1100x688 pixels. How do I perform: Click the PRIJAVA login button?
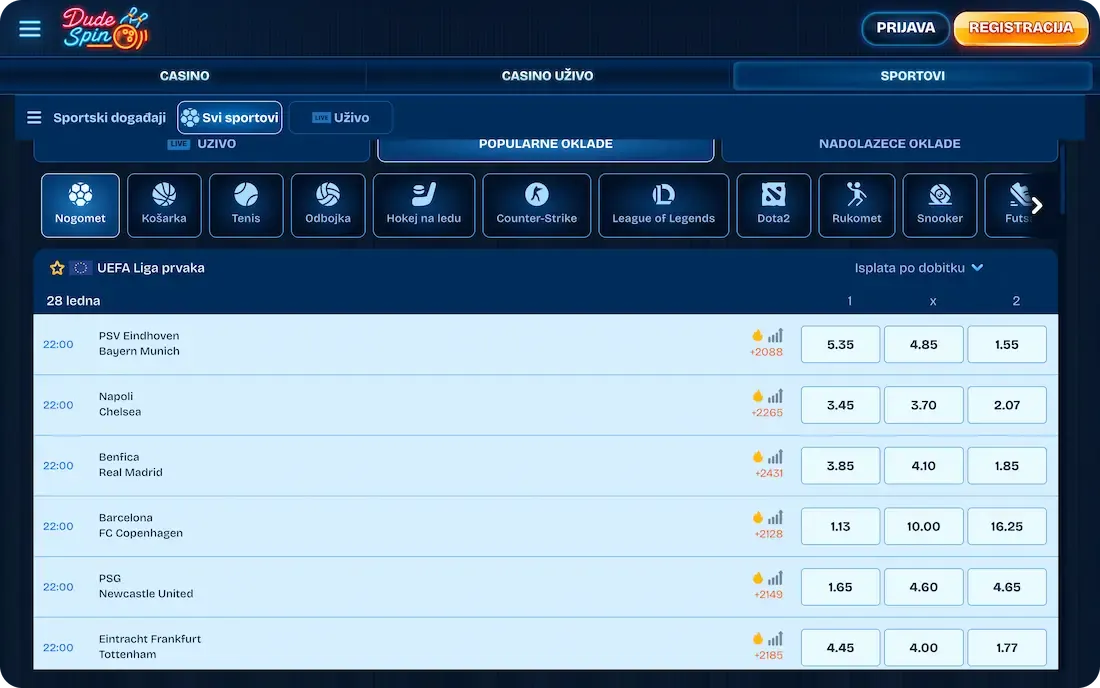905,28
